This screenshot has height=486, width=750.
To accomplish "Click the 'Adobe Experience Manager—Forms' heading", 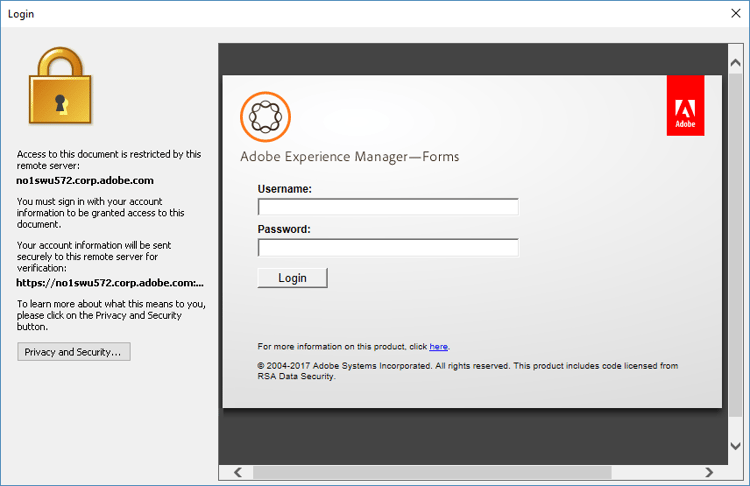I will point(350,157).
